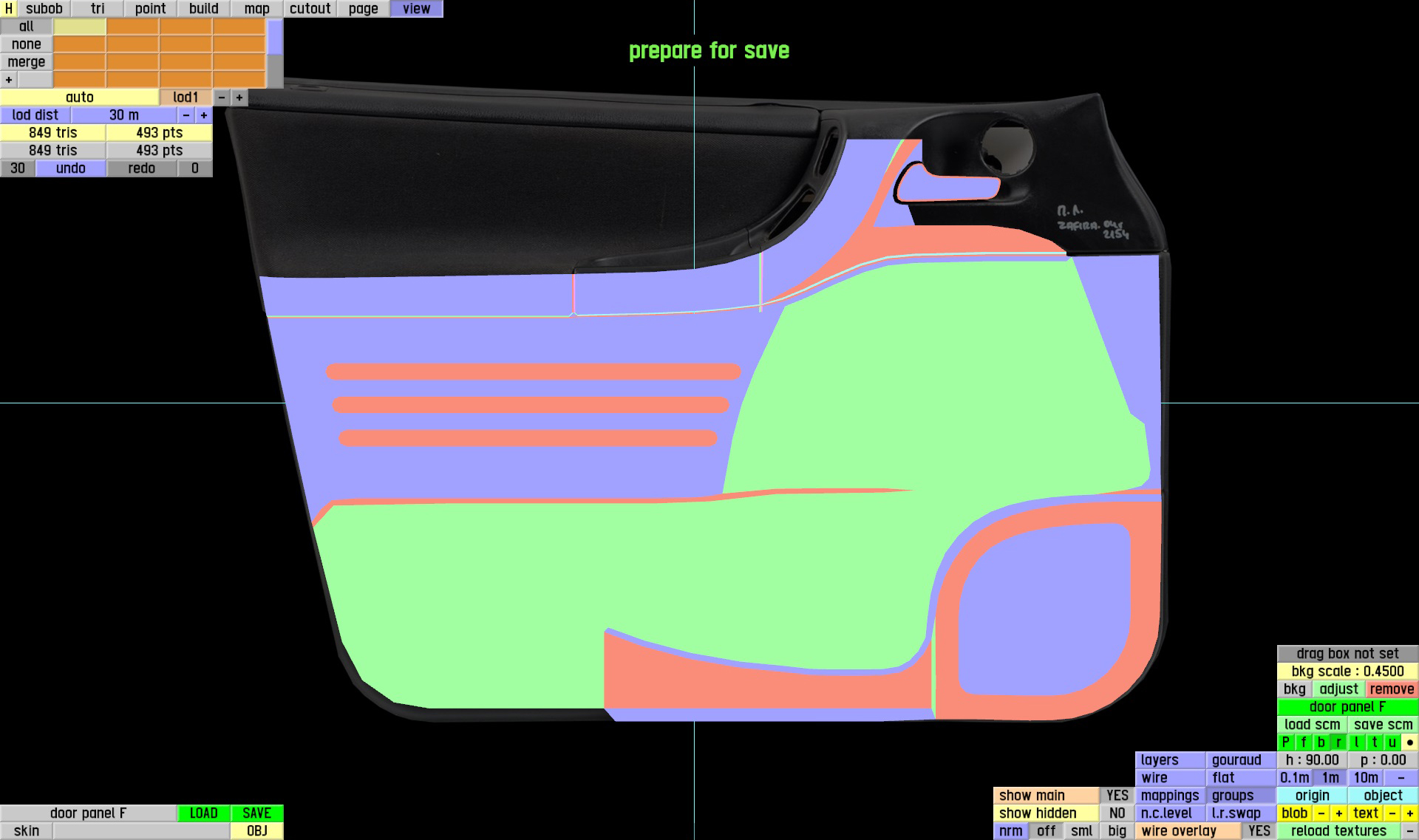The image size is (1419, 840).
Task: Toggle show main YES option
Action: click(x=1117, y=796)
